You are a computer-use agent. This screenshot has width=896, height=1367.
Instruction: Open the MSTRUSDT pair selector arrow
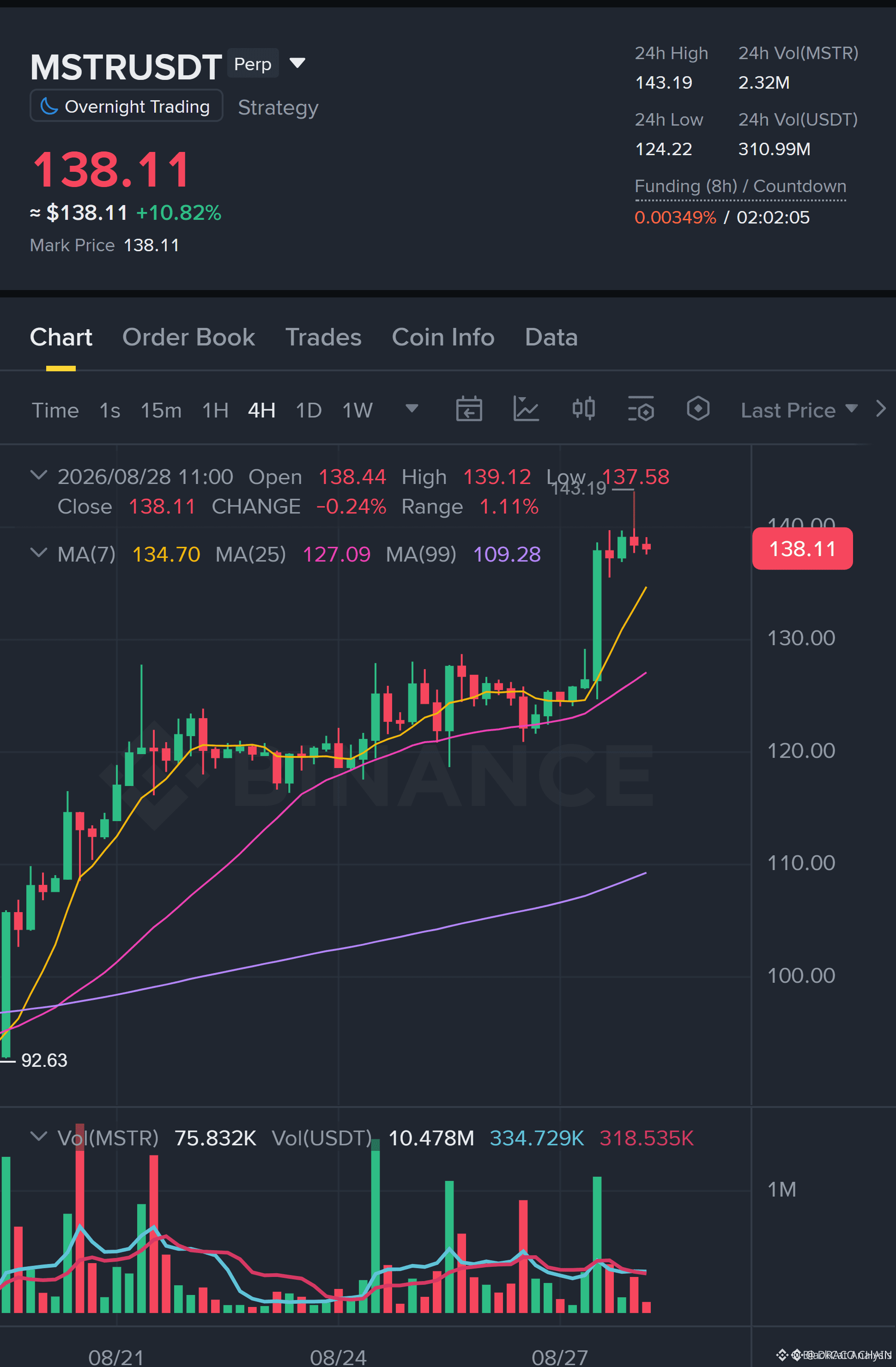coord(297,63)
